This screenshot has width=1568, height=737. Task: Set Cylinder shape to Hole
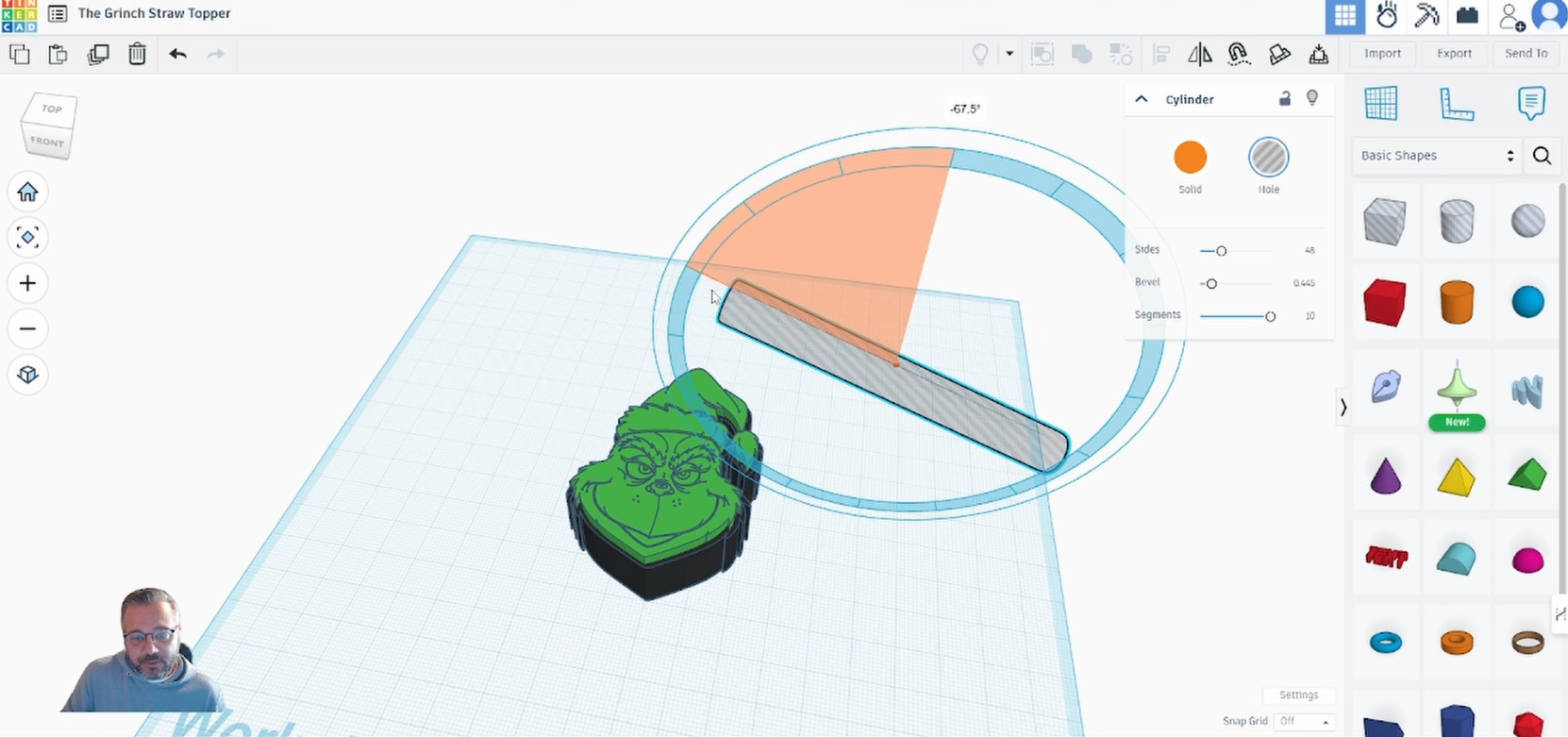point(1268,158)
